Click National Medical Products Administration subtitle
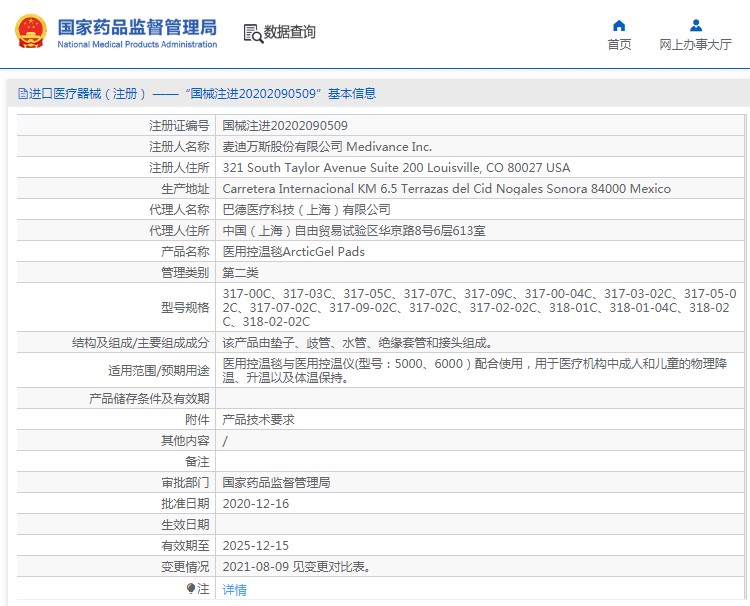Image resolution: width=750 pixels, height=606 pixels. point(137,44)
